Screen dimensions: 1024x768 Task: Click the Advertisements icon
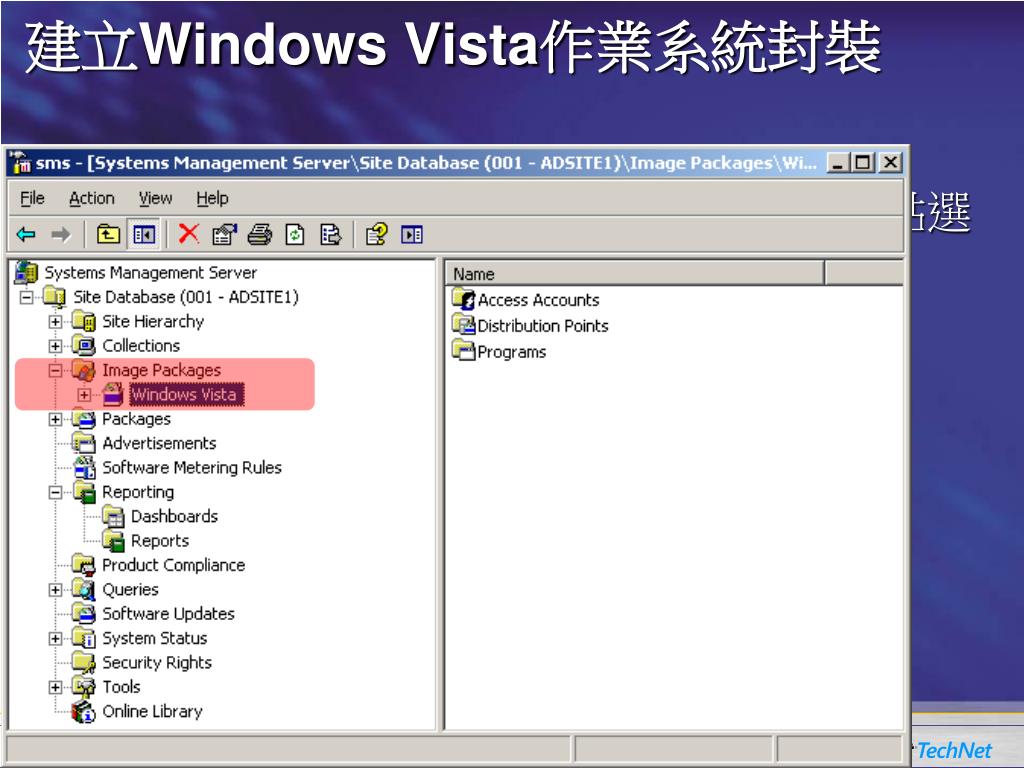point(84,443)
